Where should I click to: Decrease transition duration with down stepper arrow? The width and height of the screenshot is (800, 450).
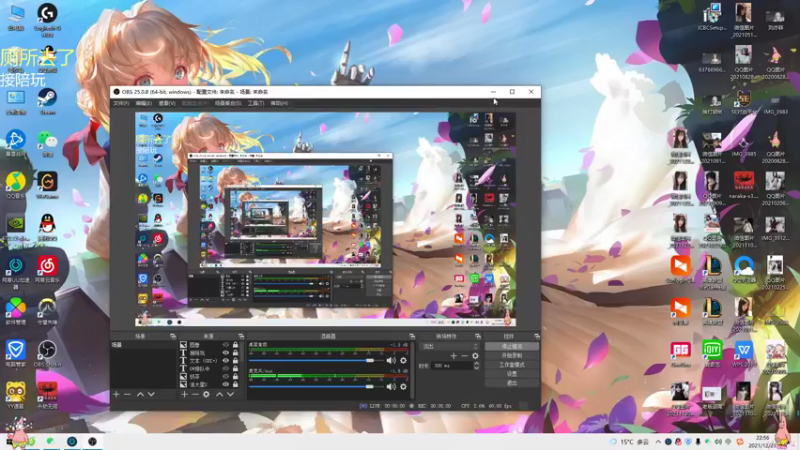coord(476,368)
